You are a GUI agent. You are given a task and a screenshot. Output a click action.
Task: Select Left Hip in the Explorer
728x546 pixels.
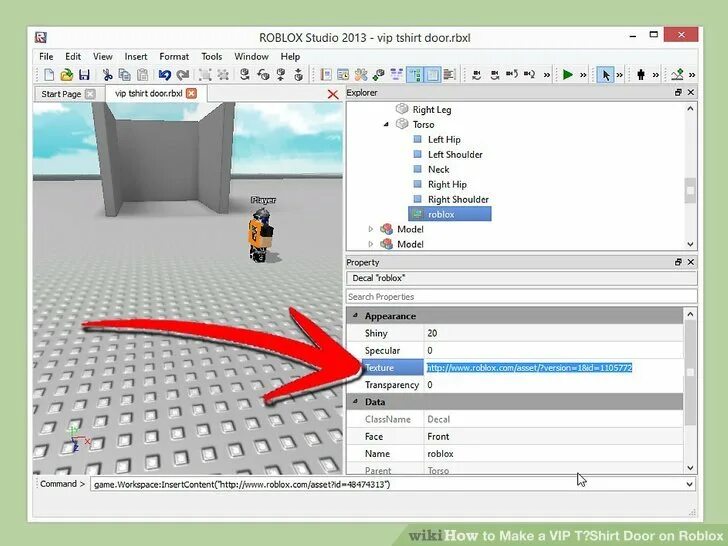tap(444, 139)
